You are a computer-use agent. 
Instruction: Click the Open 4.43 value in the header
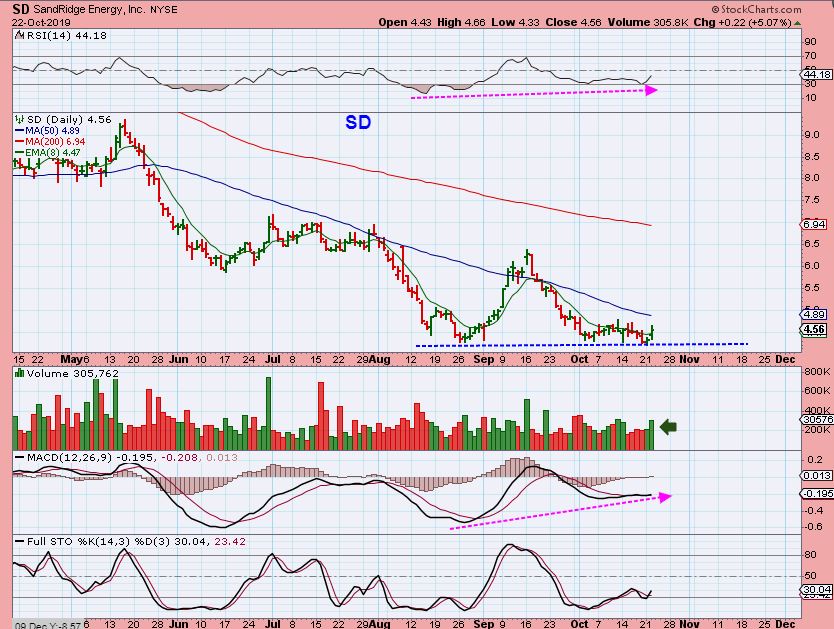point(405,22)
